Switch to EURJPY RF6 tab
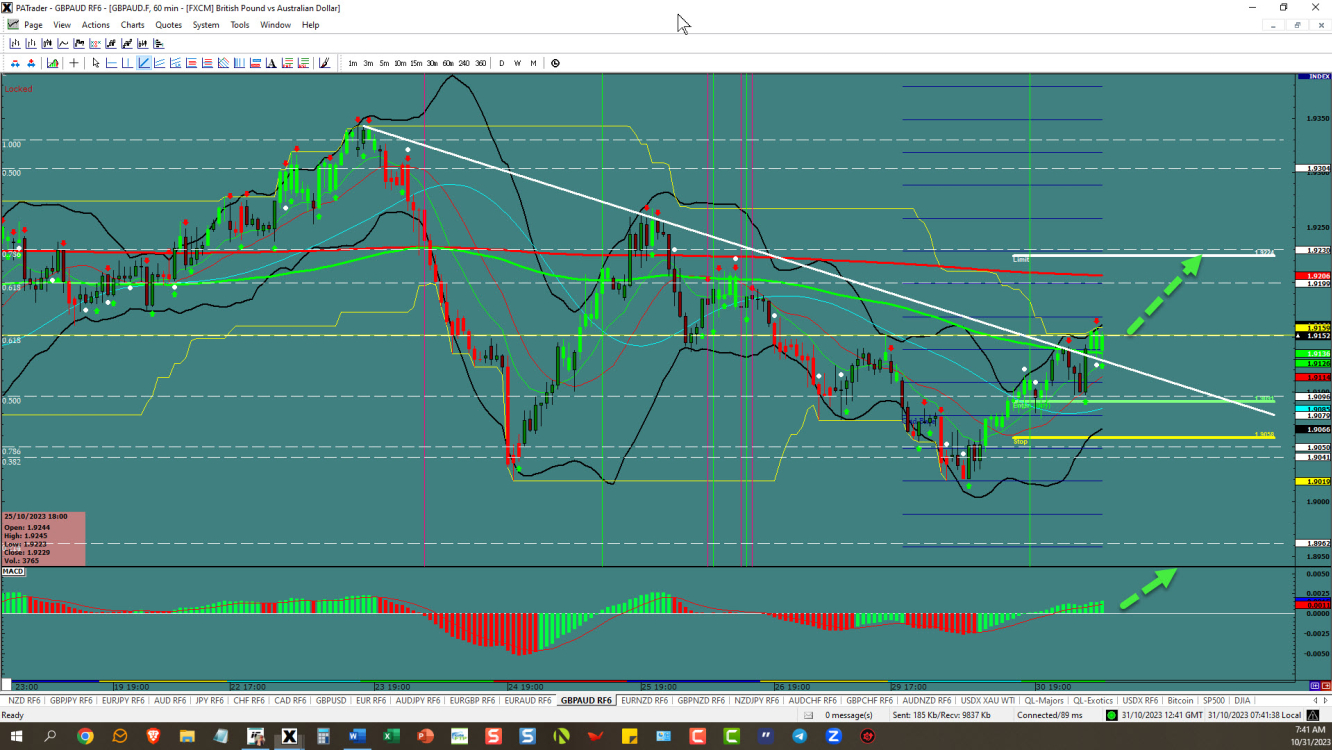Image resolution: width=1332 pixels, height=750 pixels. pyautogui.click(x=123, y=700)
